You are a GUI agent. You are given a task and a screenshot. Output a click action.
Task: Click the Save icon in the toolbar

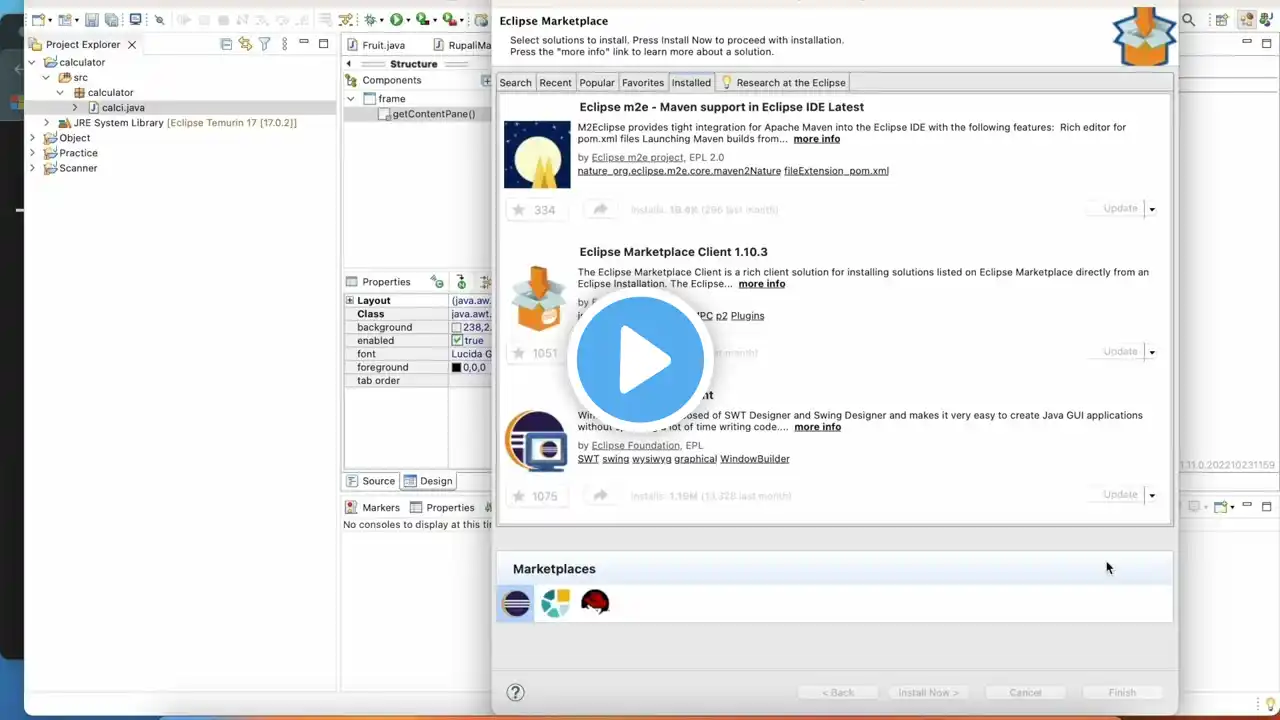[92, 20]
